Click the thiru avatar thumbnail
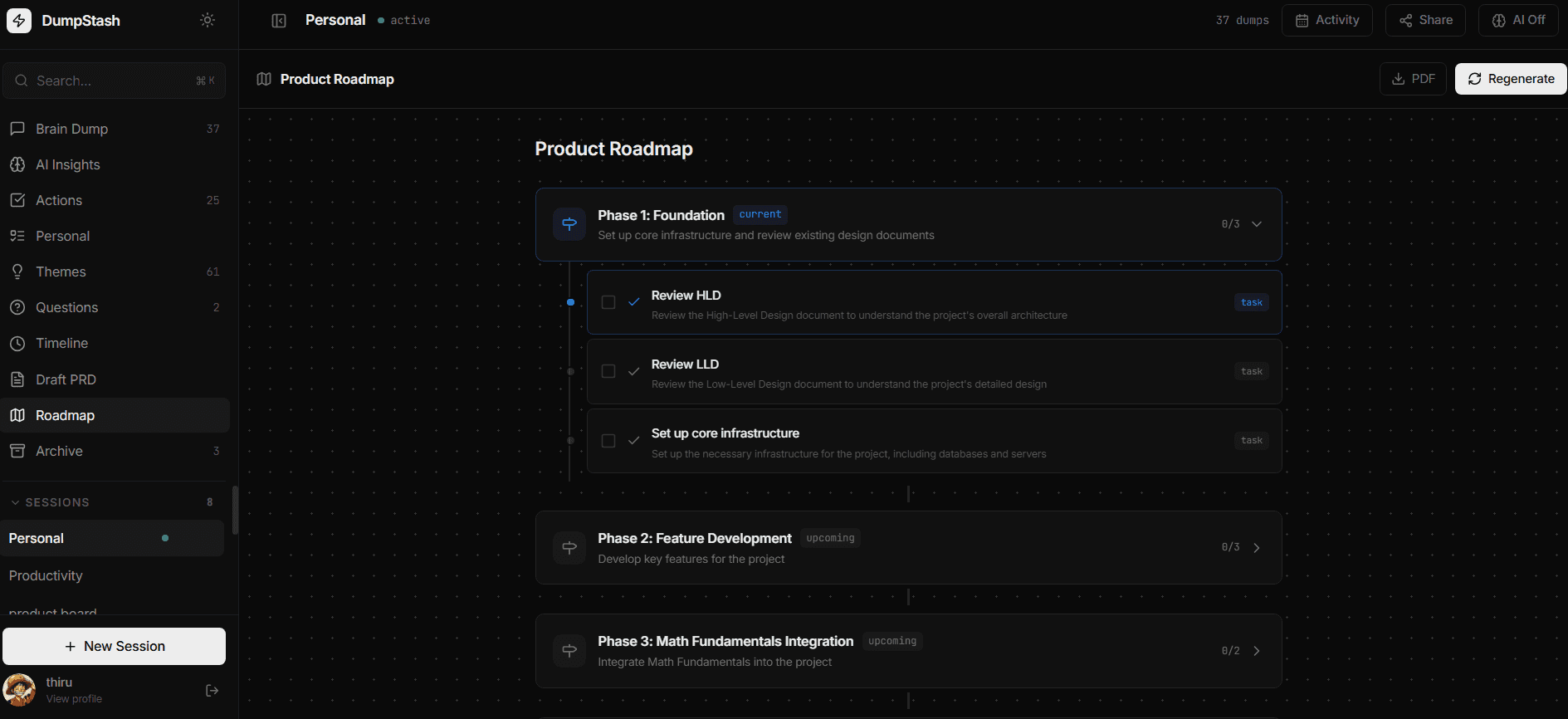The image size is (1568, 719). (20, 690)
